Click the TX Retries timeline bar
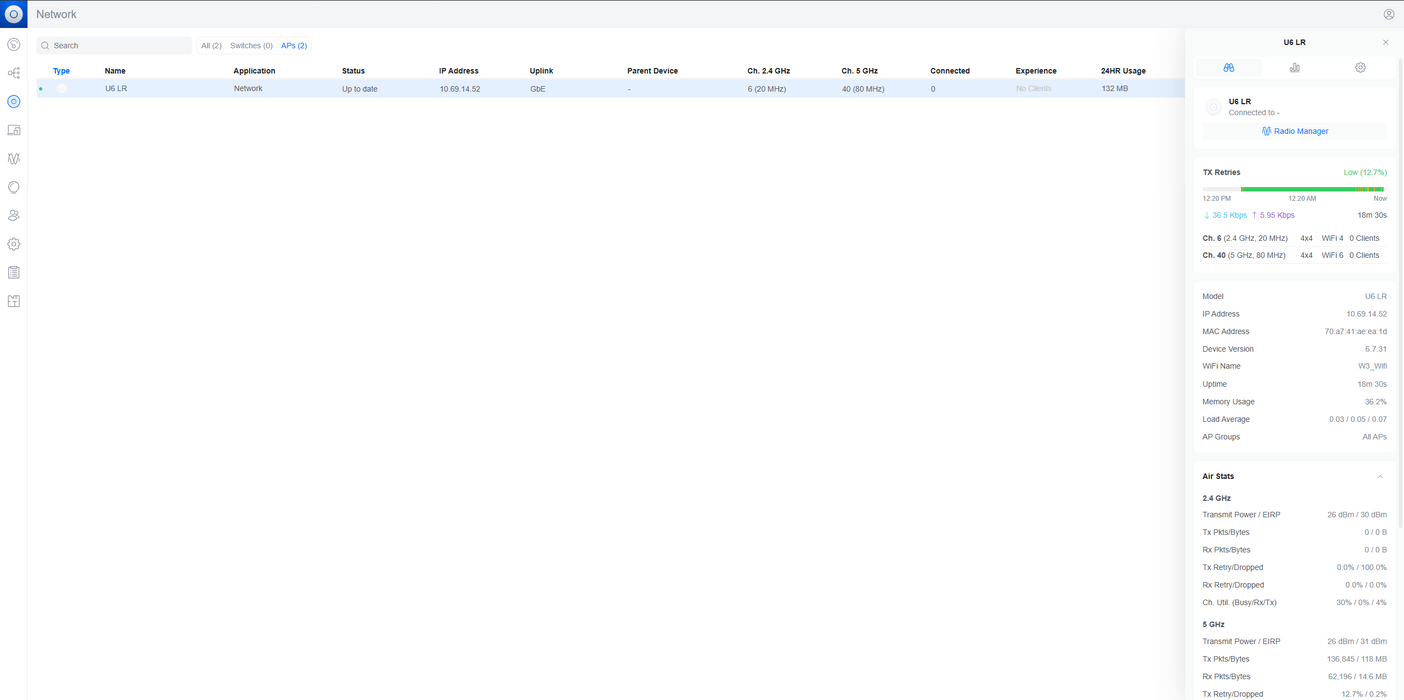This screenshot has height=700, width=1404. point(1293,189)
